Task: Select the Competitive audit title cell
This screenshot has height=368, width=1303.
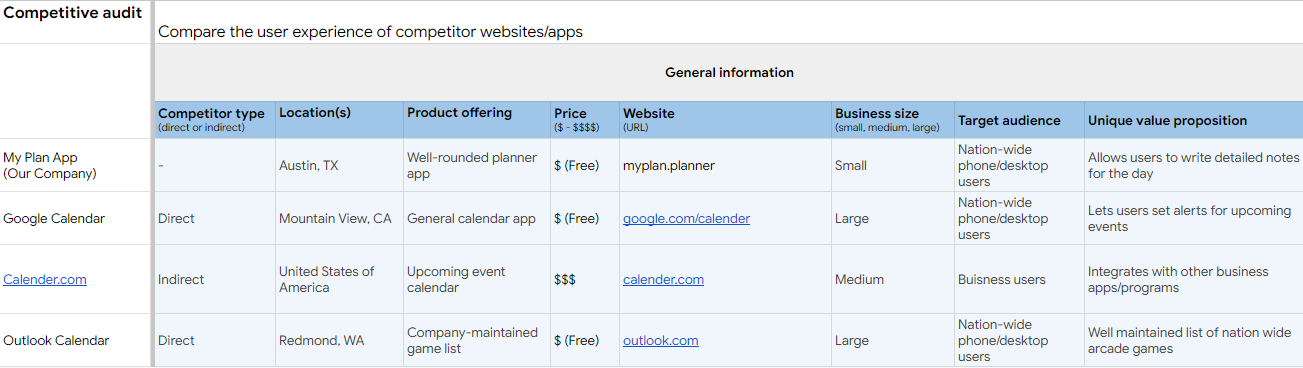Action: [75, 22]
